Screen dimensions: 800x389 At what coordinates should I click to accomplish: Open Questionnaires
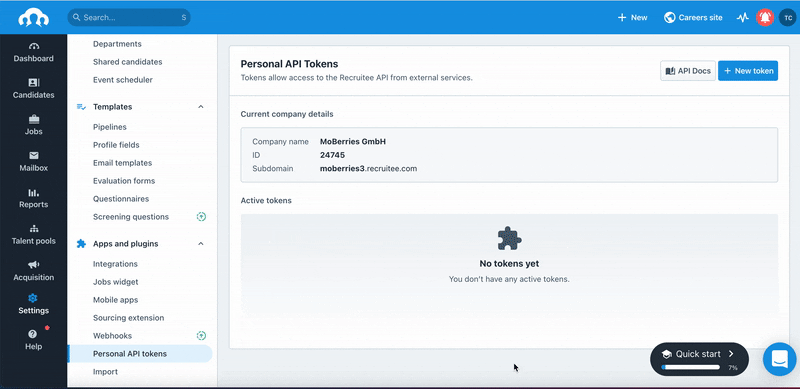tap(121, 199)
